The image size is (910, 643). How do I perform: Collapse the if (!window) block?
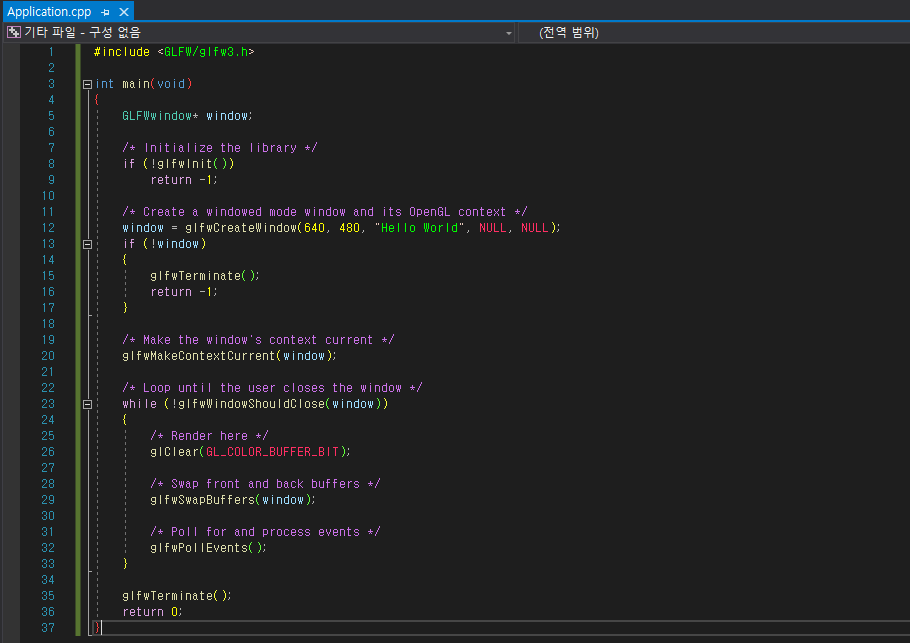click(87, 244)
